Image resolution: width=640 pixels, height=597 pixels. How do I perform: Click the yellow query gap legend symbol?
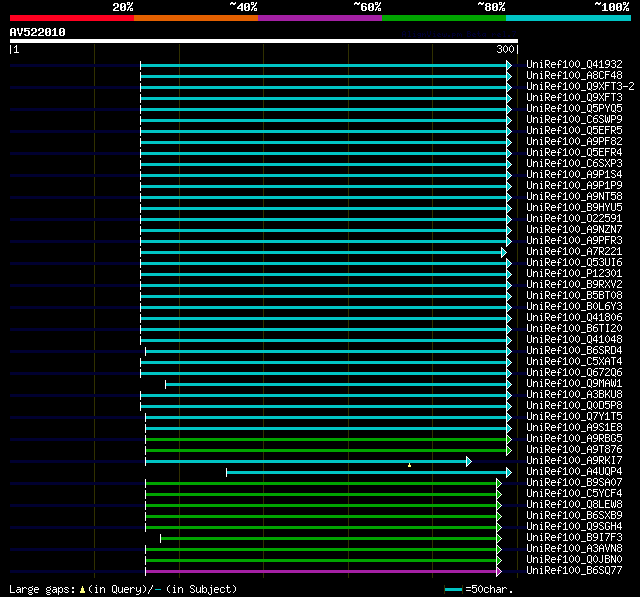(x=82, y=590)
